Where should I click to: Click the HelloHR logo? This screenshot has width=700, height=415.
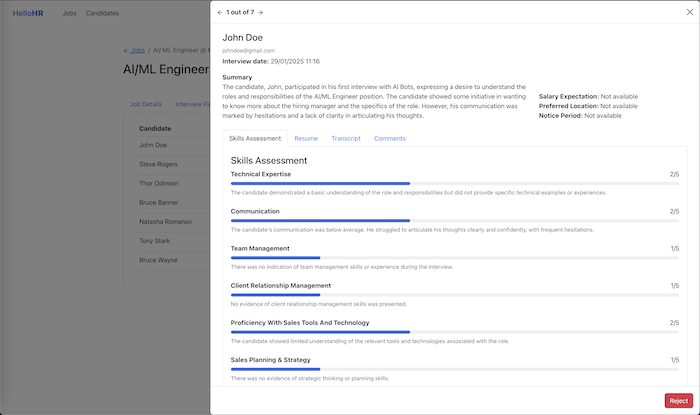[x=28, y=13]
